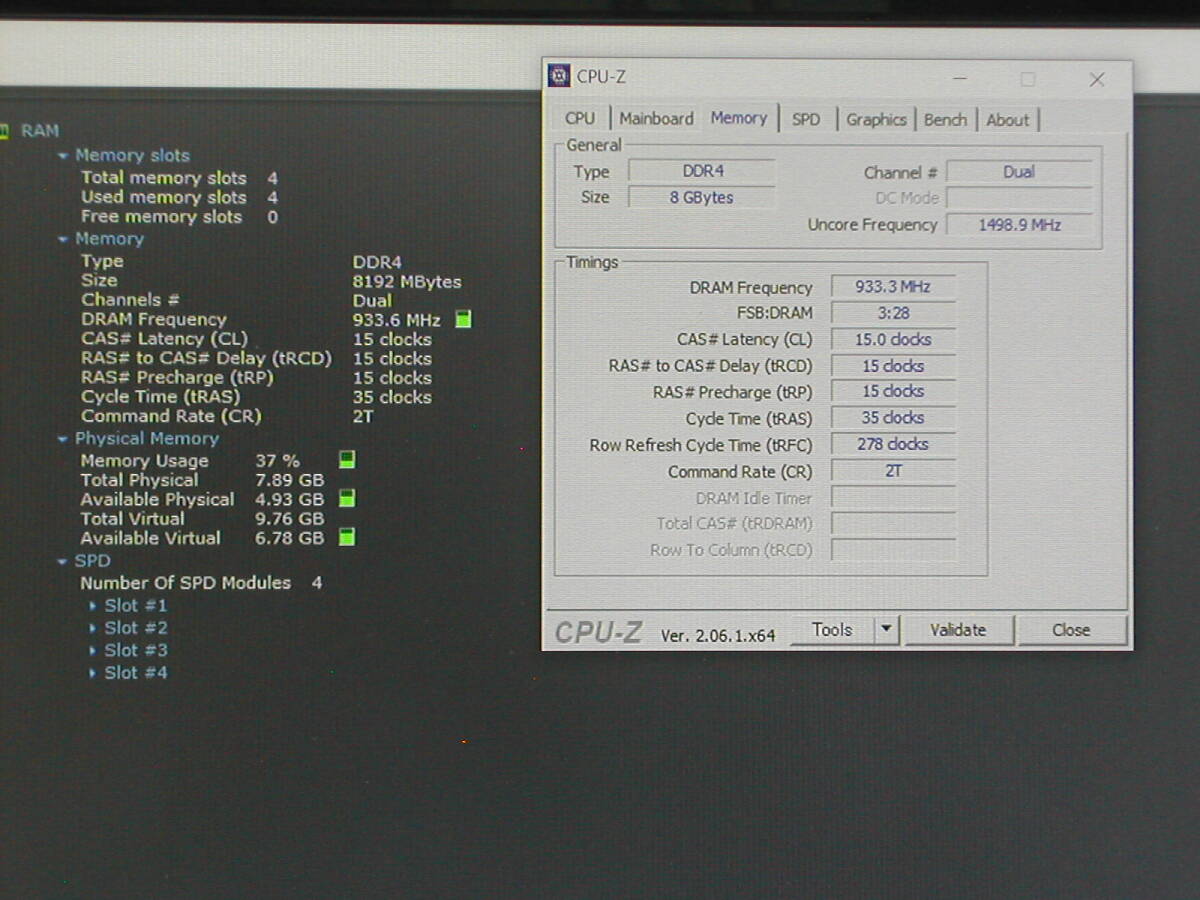Click the green indicator beside Available Virtual
Viewport: 1200px width, 900px height.
click(x=347, y=537)
